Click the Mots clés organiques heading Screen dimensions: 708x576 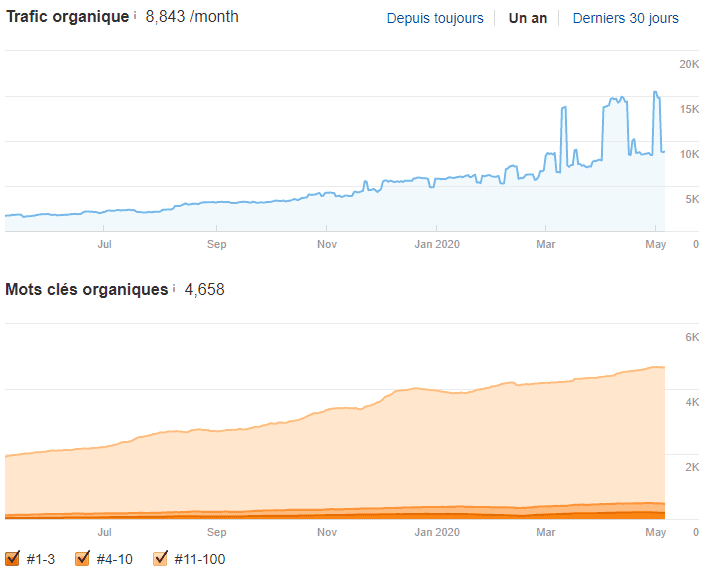pyautogui.click(x=87, y=290)
